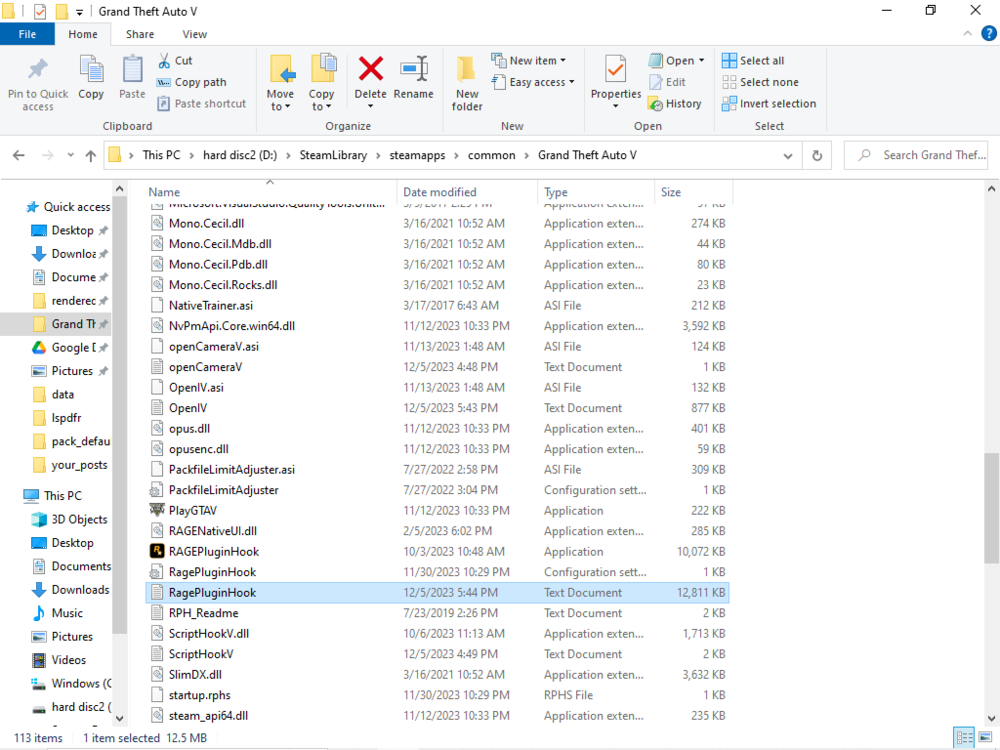
Task: Navigate to steamapps via the breadcrumb
Action: tap(418, 155)
